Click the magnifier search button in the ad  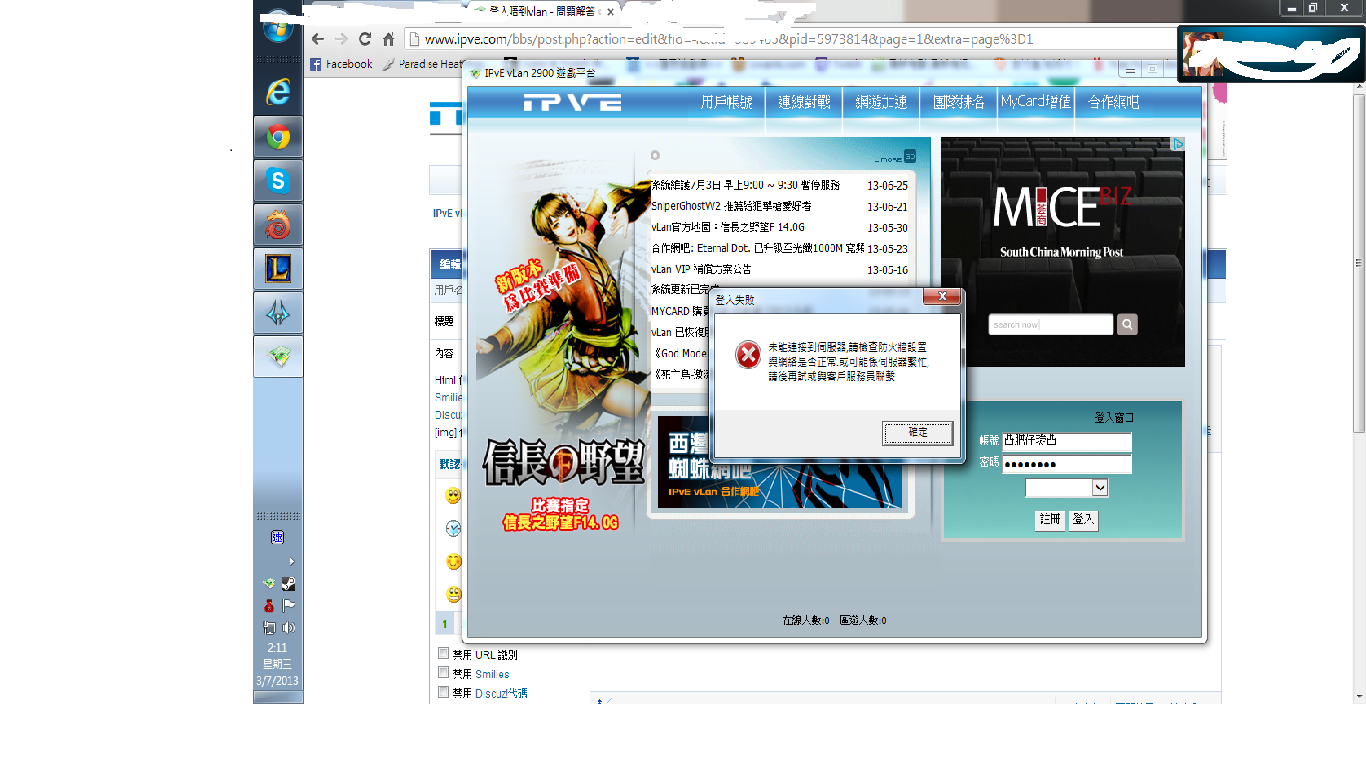click(1127, 325)
